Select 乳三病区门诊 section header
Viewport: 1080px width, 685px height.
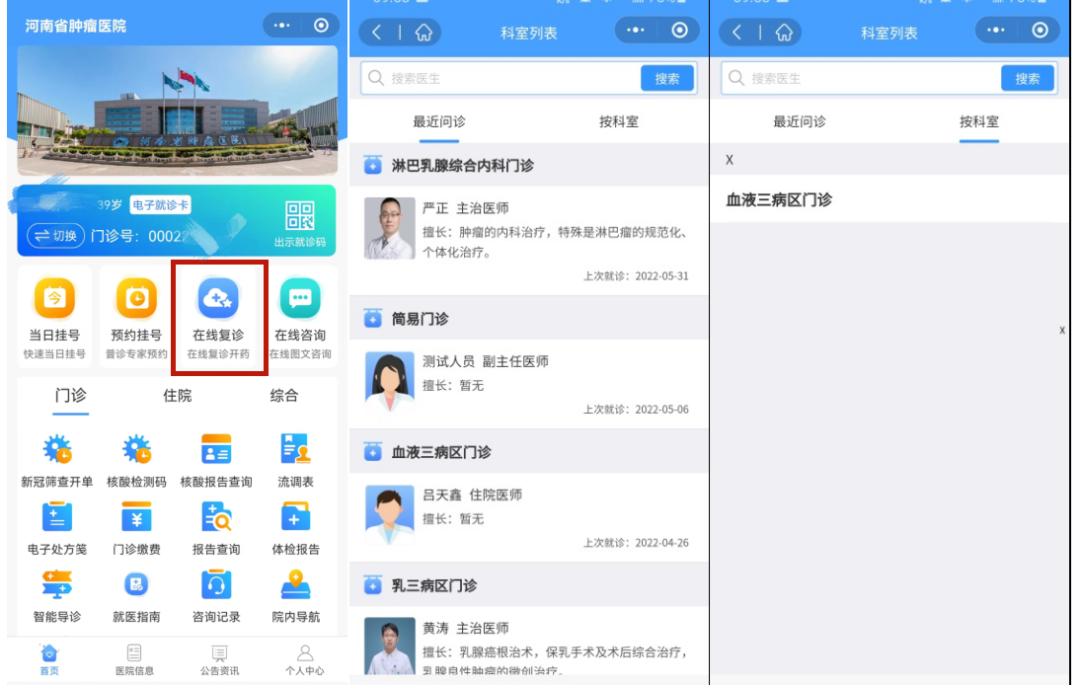[529, 586]
